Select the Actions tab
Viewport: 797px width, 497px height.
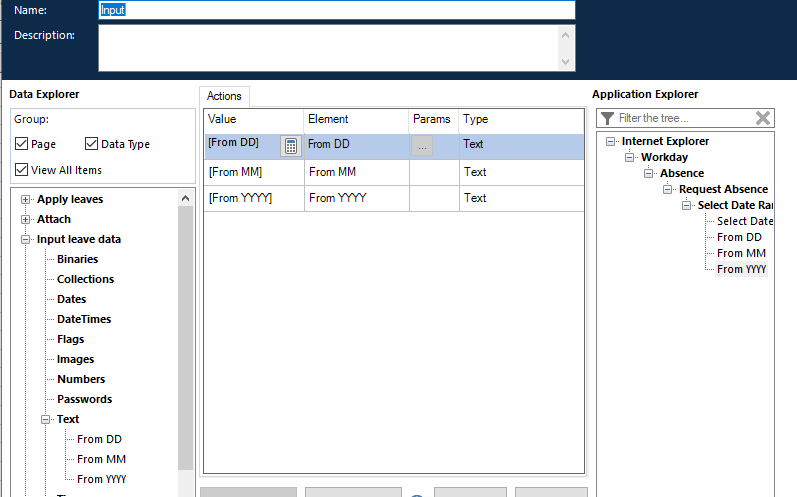click(x=224, y=96)
